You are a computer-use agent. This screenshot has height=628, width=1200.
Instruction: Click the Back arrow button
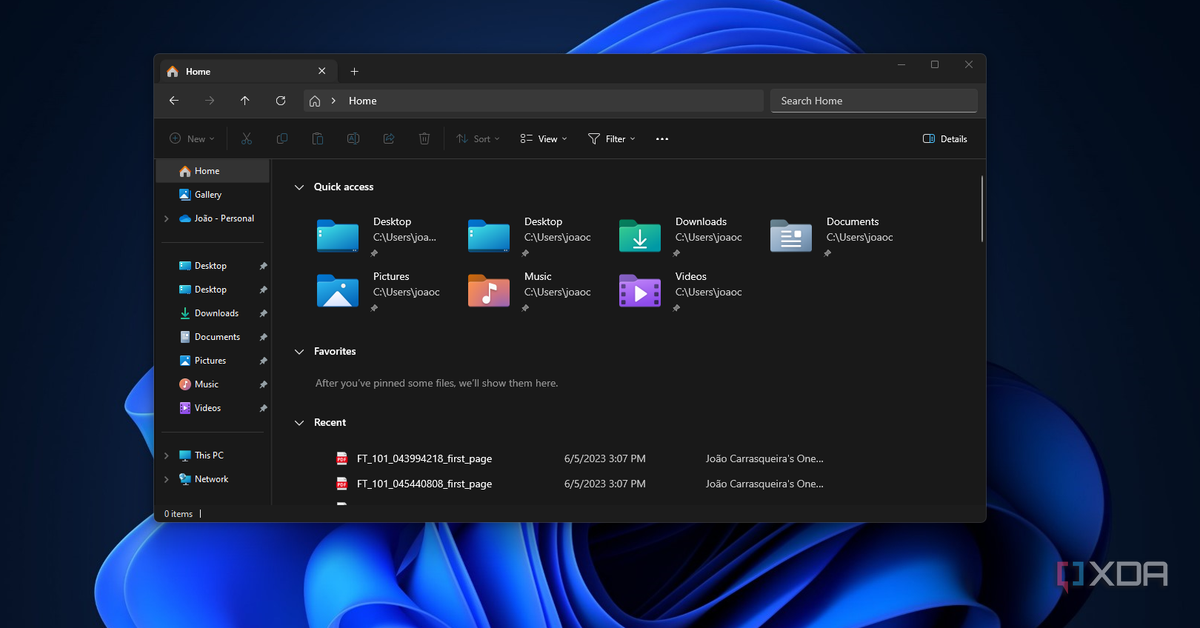click(x=174, y=101)
